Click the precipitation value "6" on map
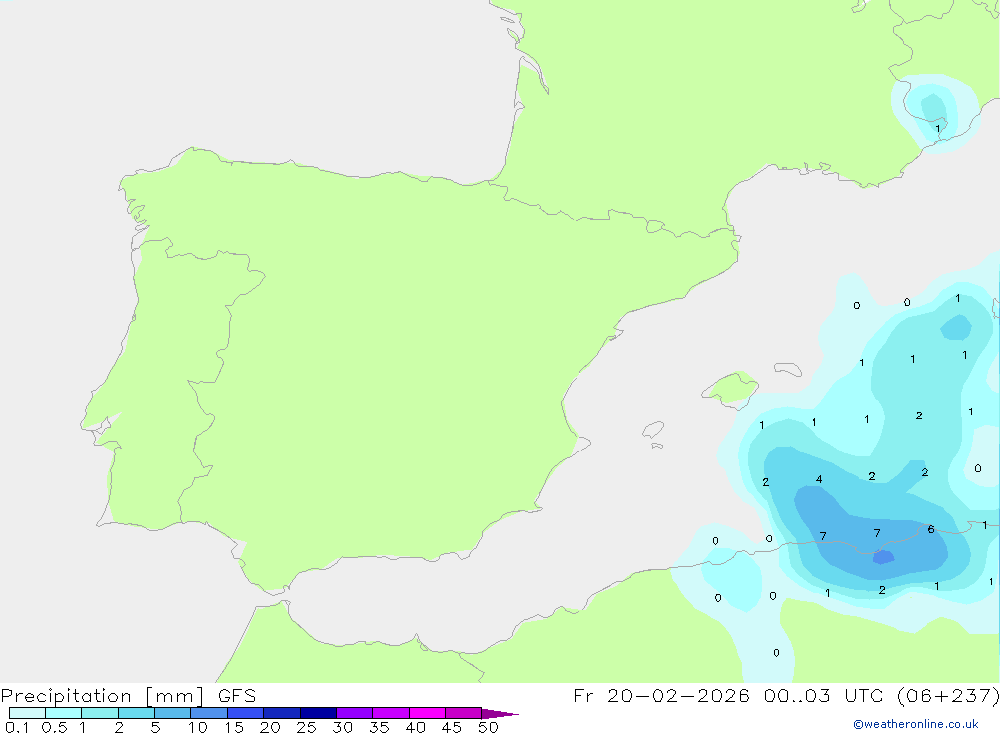The height and width of the screenshot is (733, 1000). point(931,529)
